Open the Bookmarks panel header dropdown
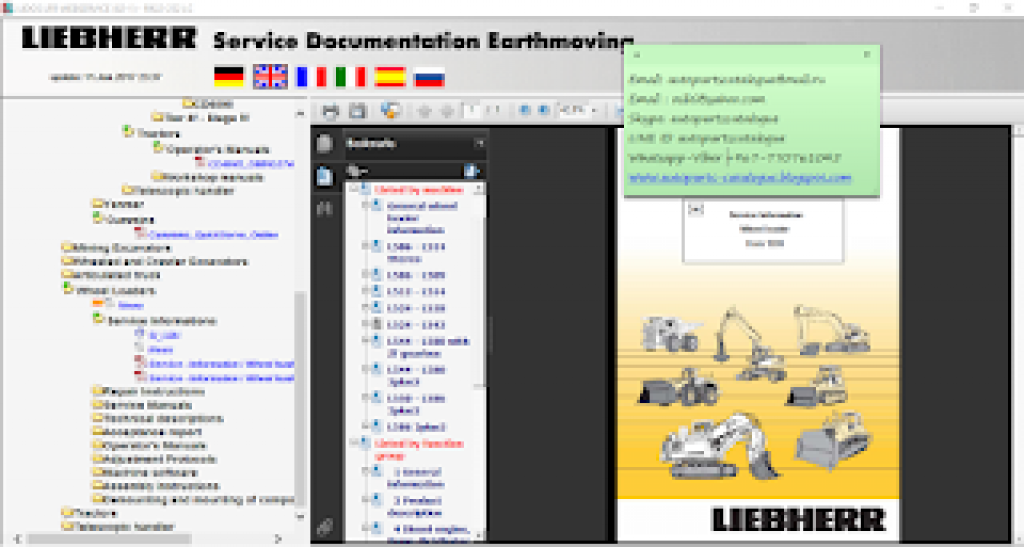The image size is (1024, 547). [480, 143]
